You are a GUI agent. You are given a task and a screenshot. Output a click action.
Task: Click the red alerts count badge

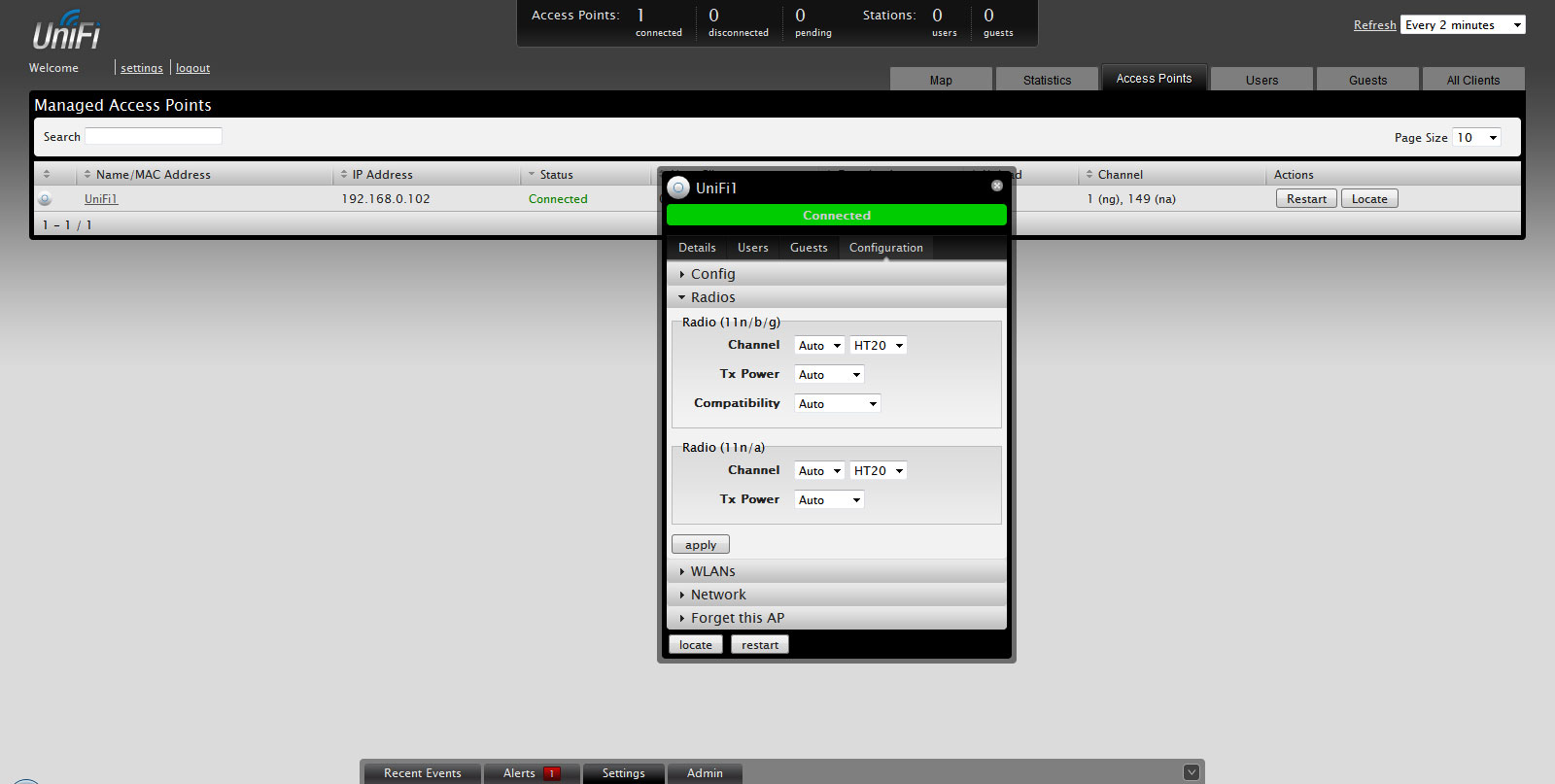(x=551, y=773)
